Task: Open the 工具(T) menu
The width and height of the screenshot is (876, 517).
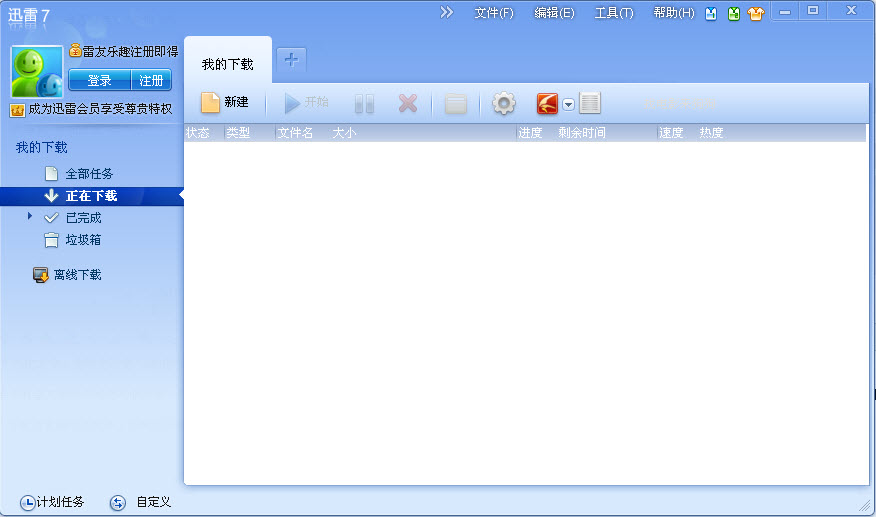Action: coord(613,13)
